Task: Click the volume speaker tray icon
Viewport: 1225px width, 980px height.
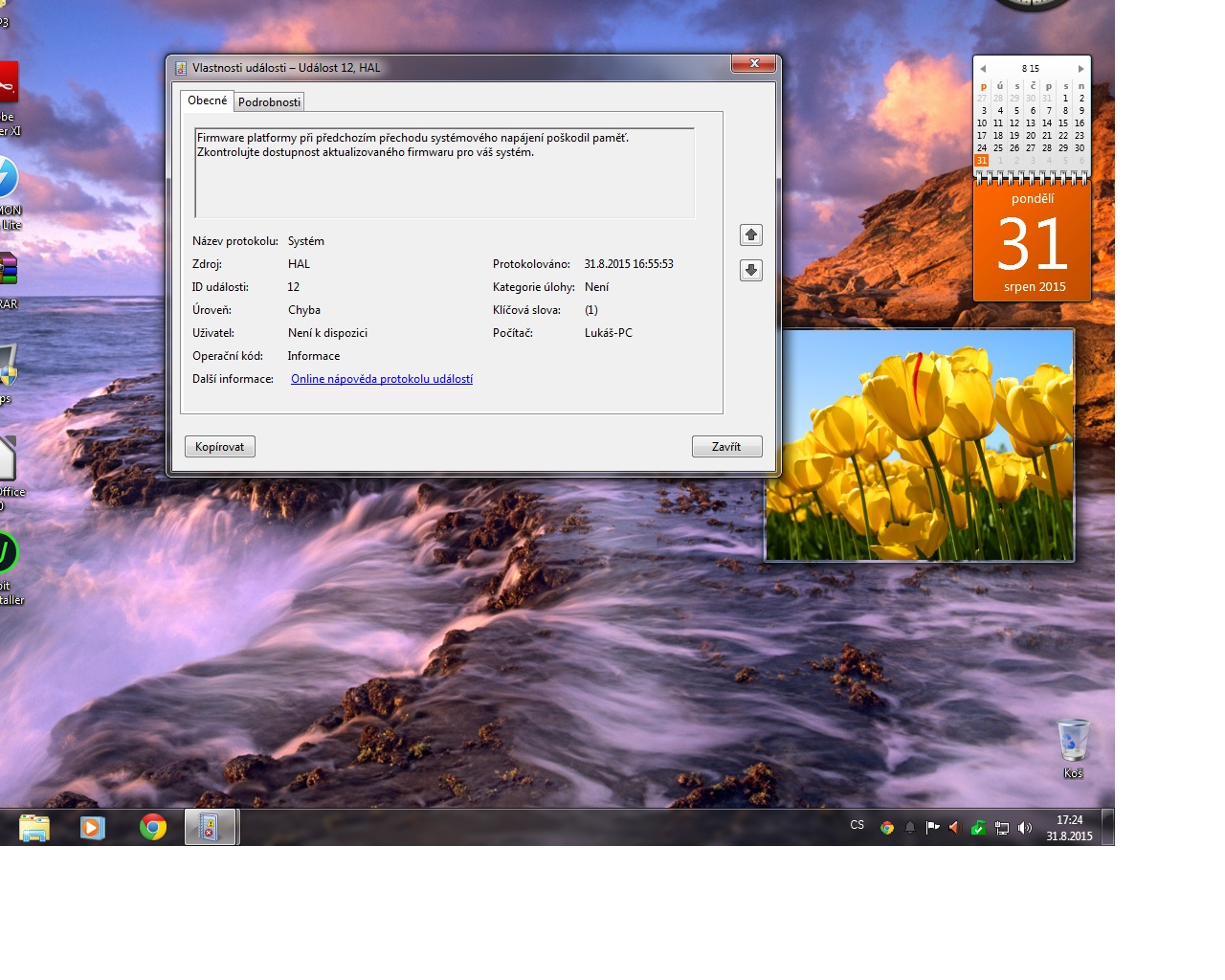Action: pyautogui.click(x=1025, y=828)
